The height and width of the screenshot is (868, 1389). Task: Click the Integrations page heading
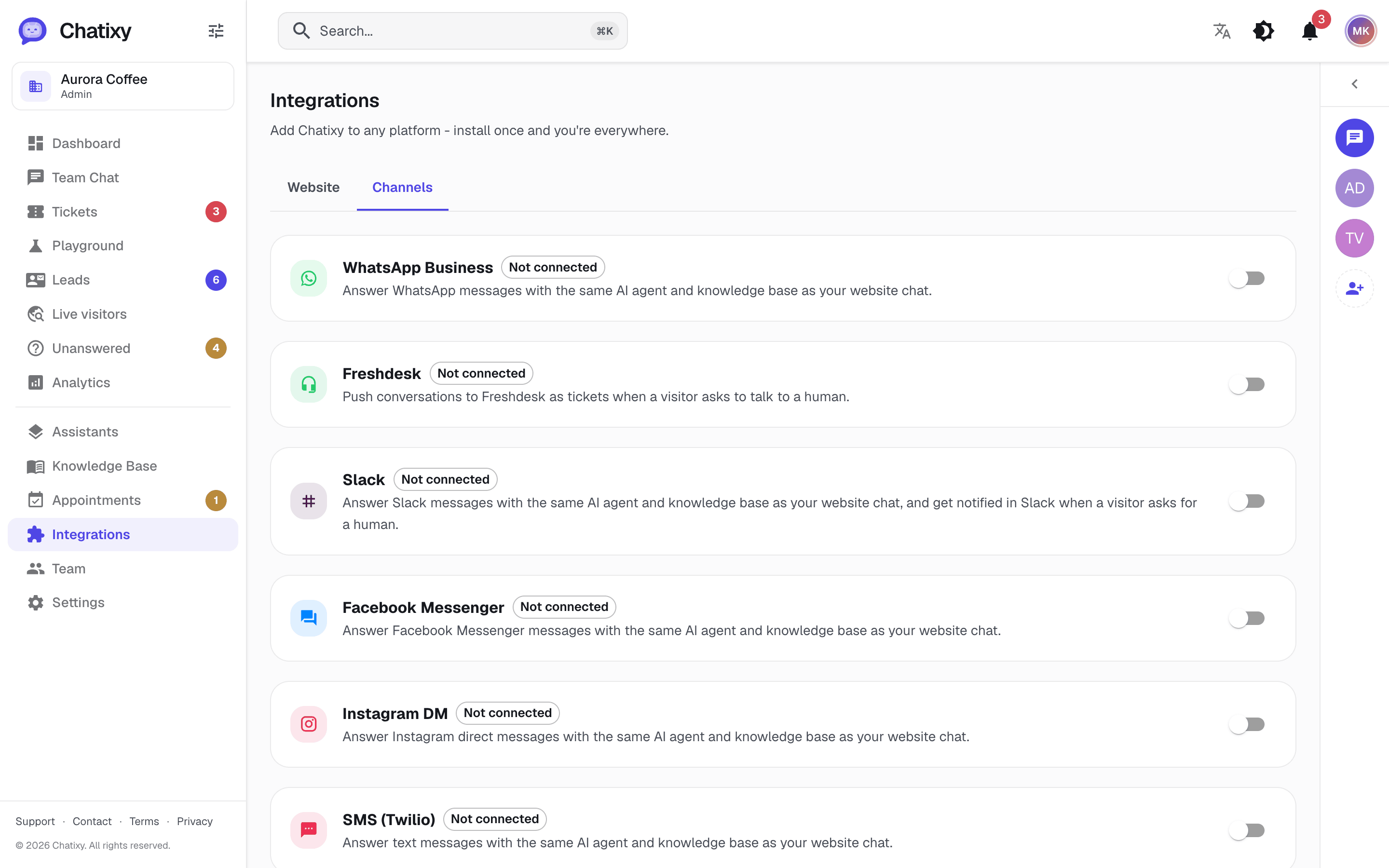point(325,101)
